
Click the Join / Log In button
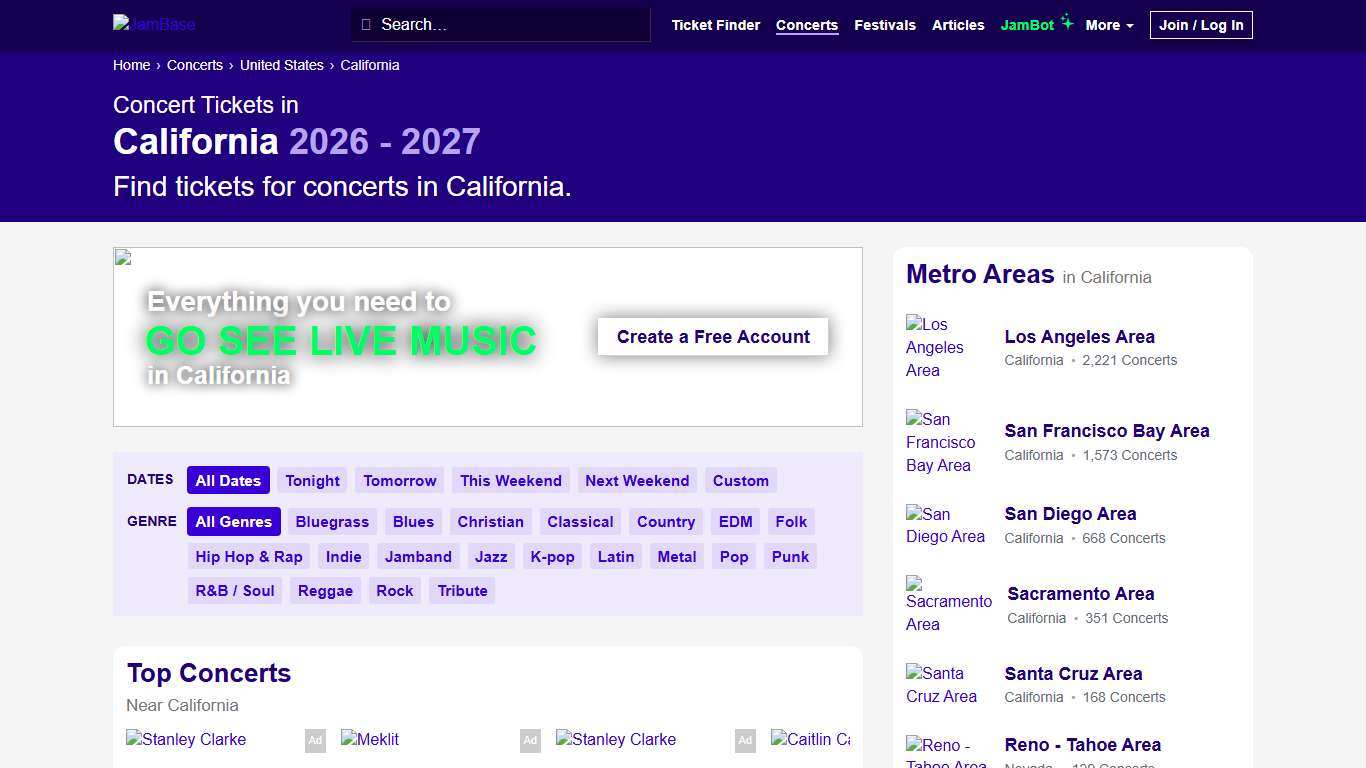(1201, 25)
